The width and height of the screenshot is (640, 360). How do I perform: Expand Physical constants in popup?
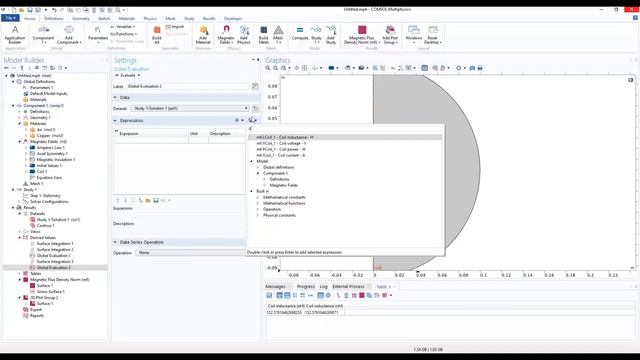(258, 215)
